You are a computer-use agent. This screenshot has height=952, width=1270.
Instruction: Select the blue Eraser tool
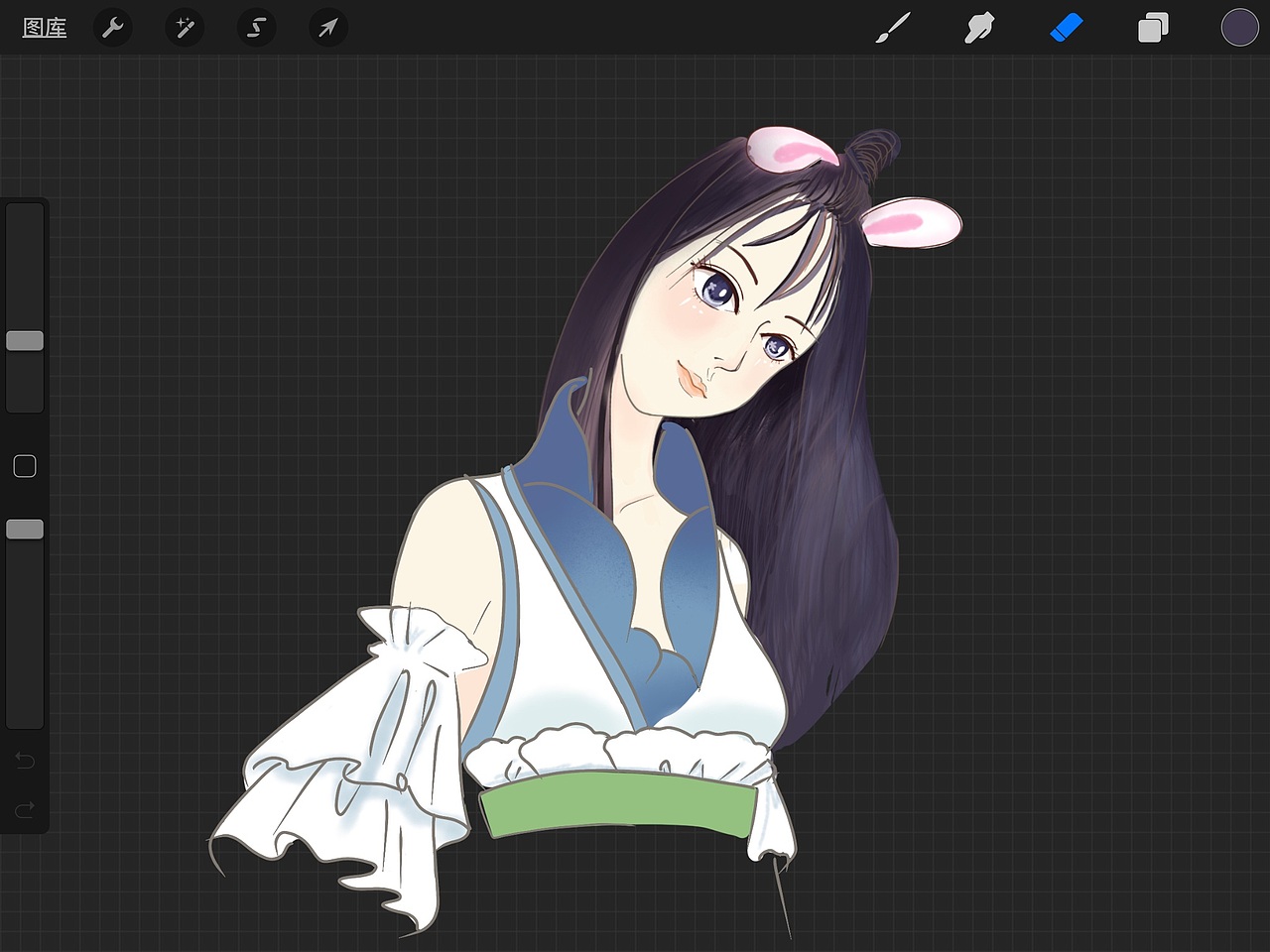[1066, 28]
